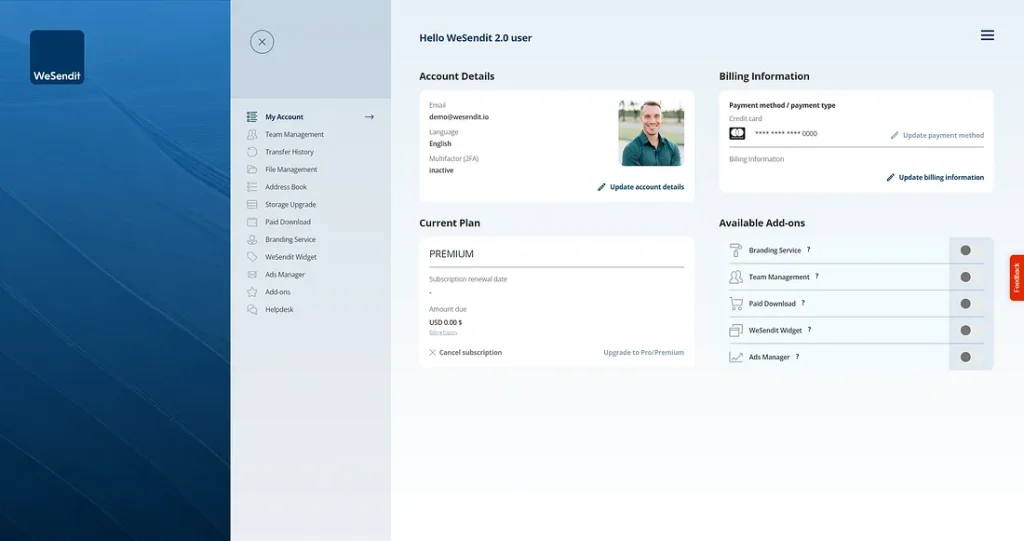The width and height of the screenshot is (1024, 541).
Task: Click the Address Book icon in sidebar
Action: coord(252,187)
